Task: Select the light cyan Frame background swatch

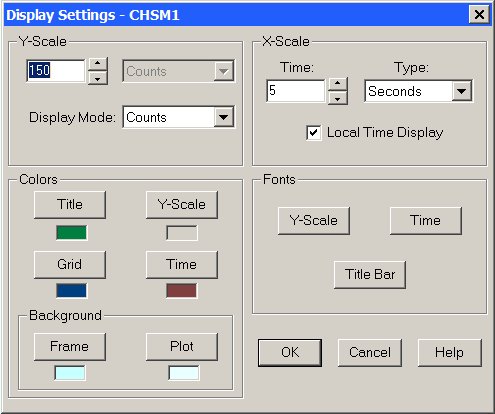Action: (70, 373)
